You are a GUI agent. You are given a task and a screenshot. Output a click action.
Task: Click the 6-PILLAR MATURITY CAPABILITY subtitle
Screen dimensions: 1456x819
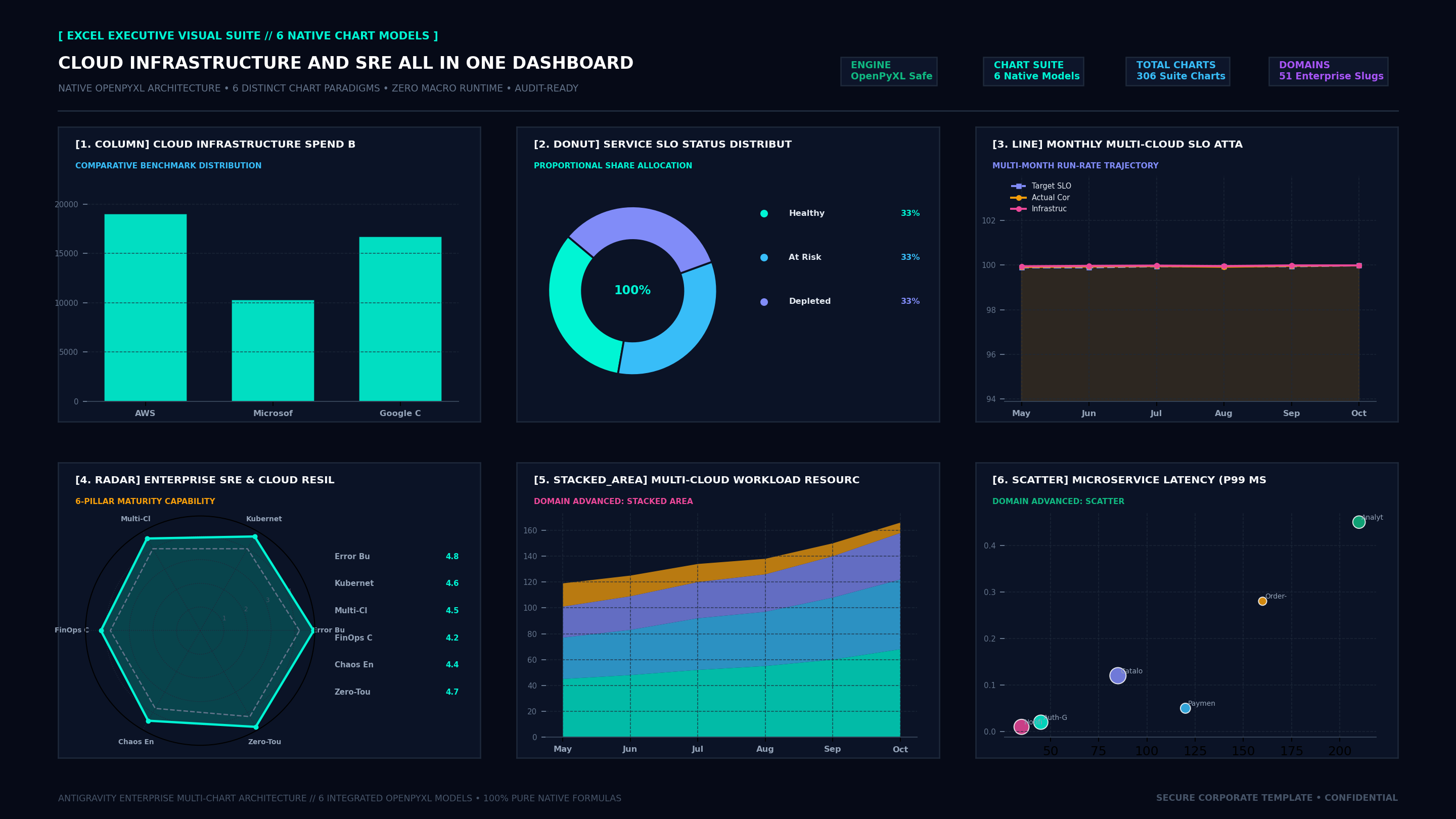[x=145, y=502]
